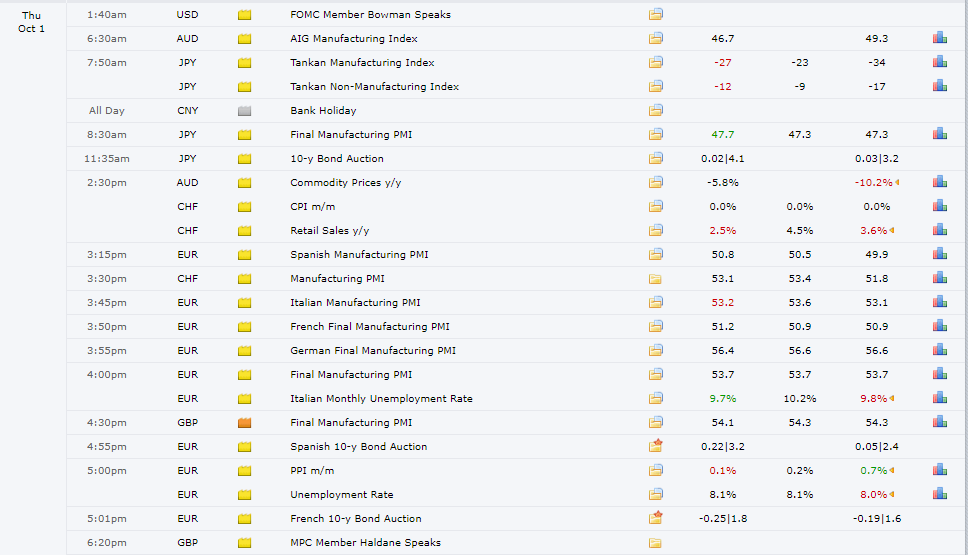Click the 1:40am time cell
This screenshot has height=555, width=968.
[107, 14]
